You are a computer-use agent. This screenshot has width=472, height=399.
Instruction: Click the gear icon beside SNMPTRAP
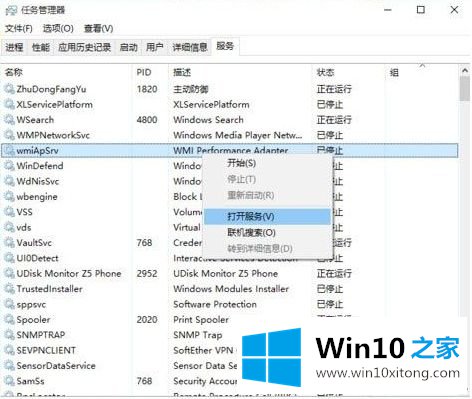point(9,335)
